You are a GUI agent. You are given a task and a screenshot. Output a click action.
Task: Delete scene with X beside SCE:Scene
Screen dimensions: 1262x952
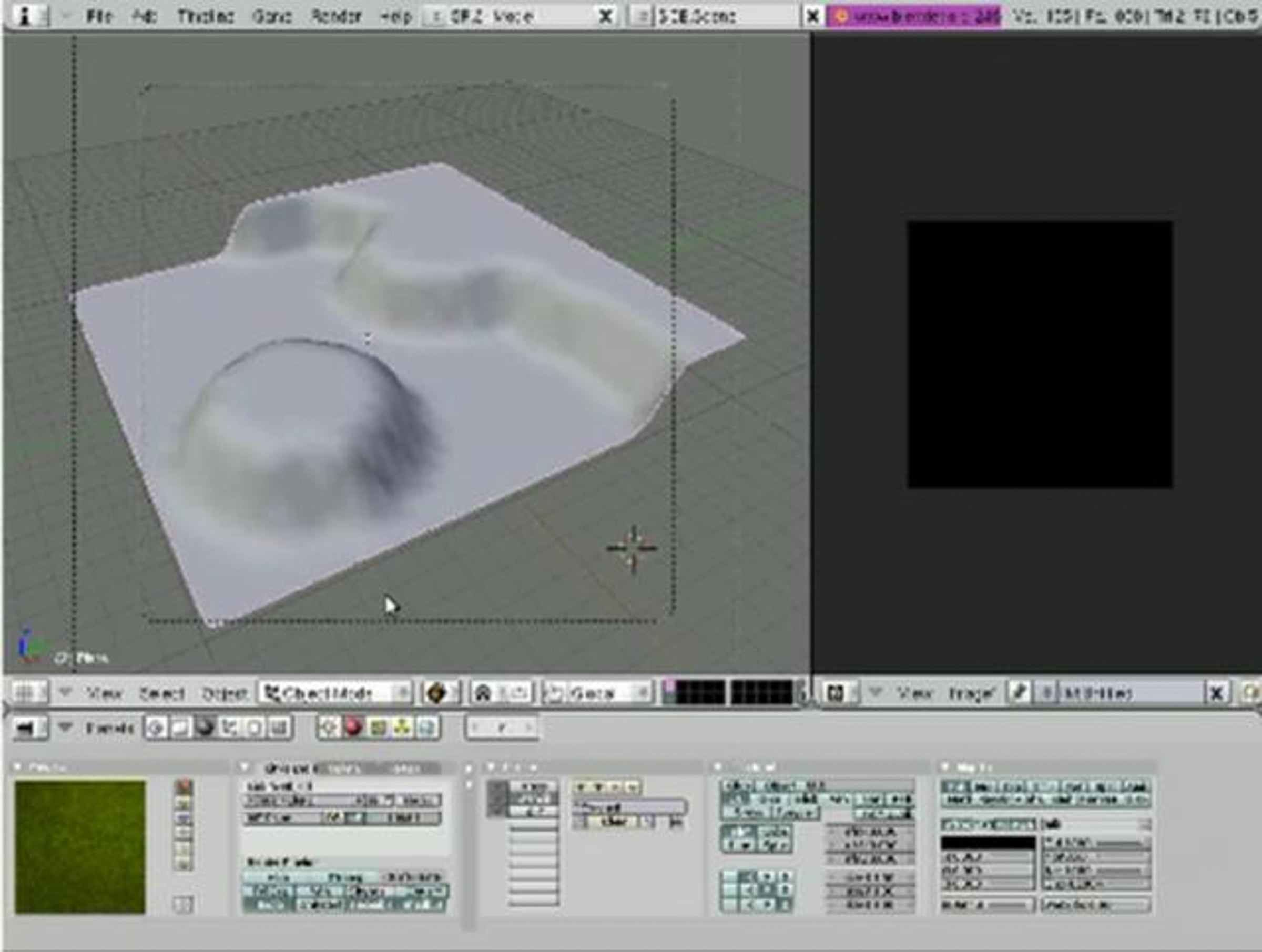point(812,16)
